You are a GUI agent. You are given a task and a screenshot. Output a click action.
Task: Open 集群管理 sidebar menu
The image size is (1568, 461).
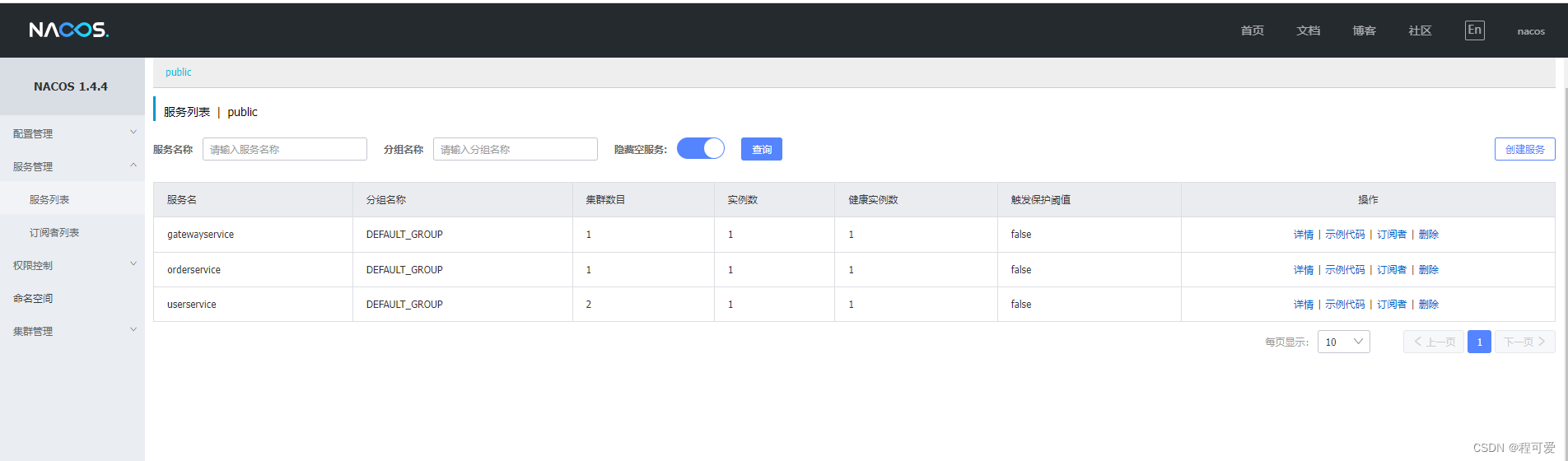coord(33,331)
